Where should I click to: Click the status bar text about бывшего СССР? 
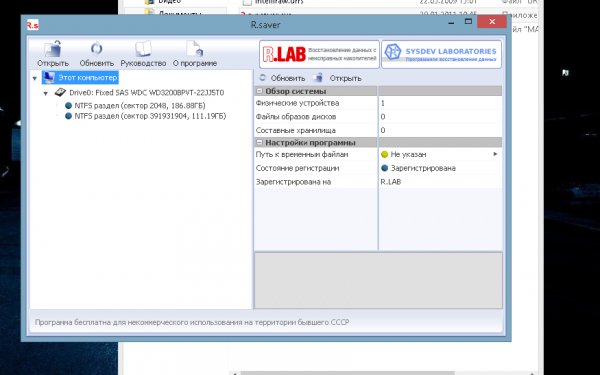(192, 322)
